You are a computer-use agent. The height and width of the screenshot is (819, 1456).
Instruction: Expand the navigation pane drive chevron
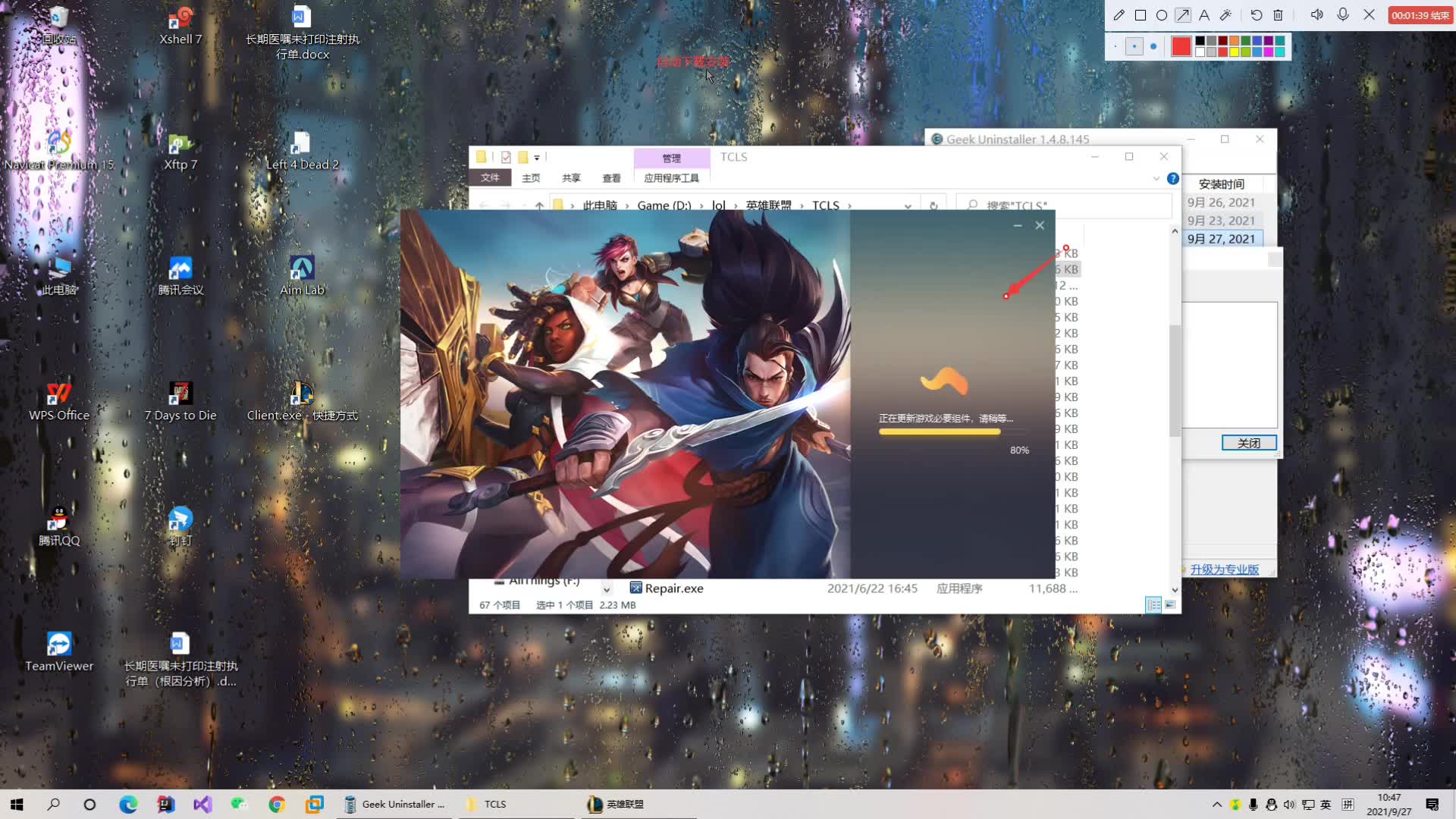pos(607,589)
